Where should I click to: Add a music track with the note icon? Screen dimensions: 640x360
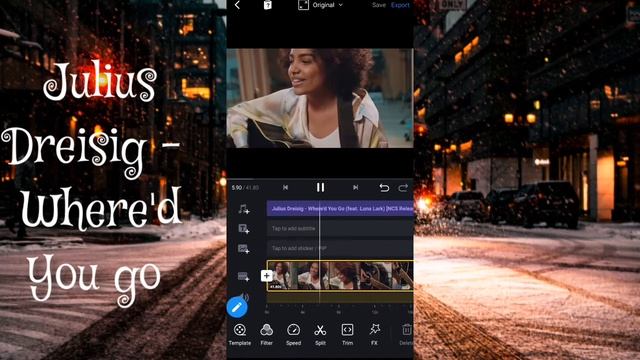[244, 209]
